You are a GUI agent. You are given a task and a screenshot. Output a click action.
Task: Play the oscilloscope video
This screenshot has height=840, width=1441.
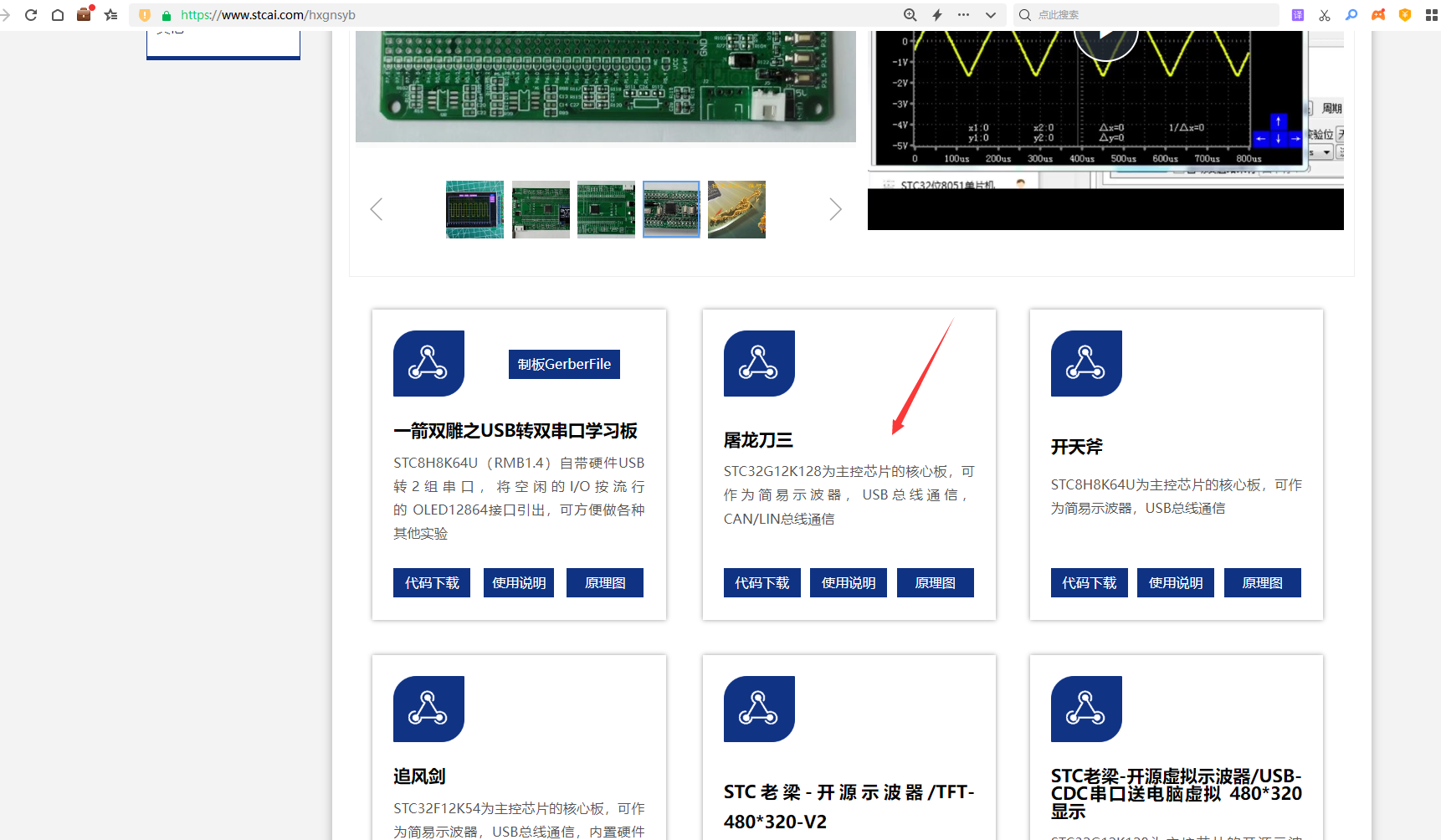(x=1105, y=36)
